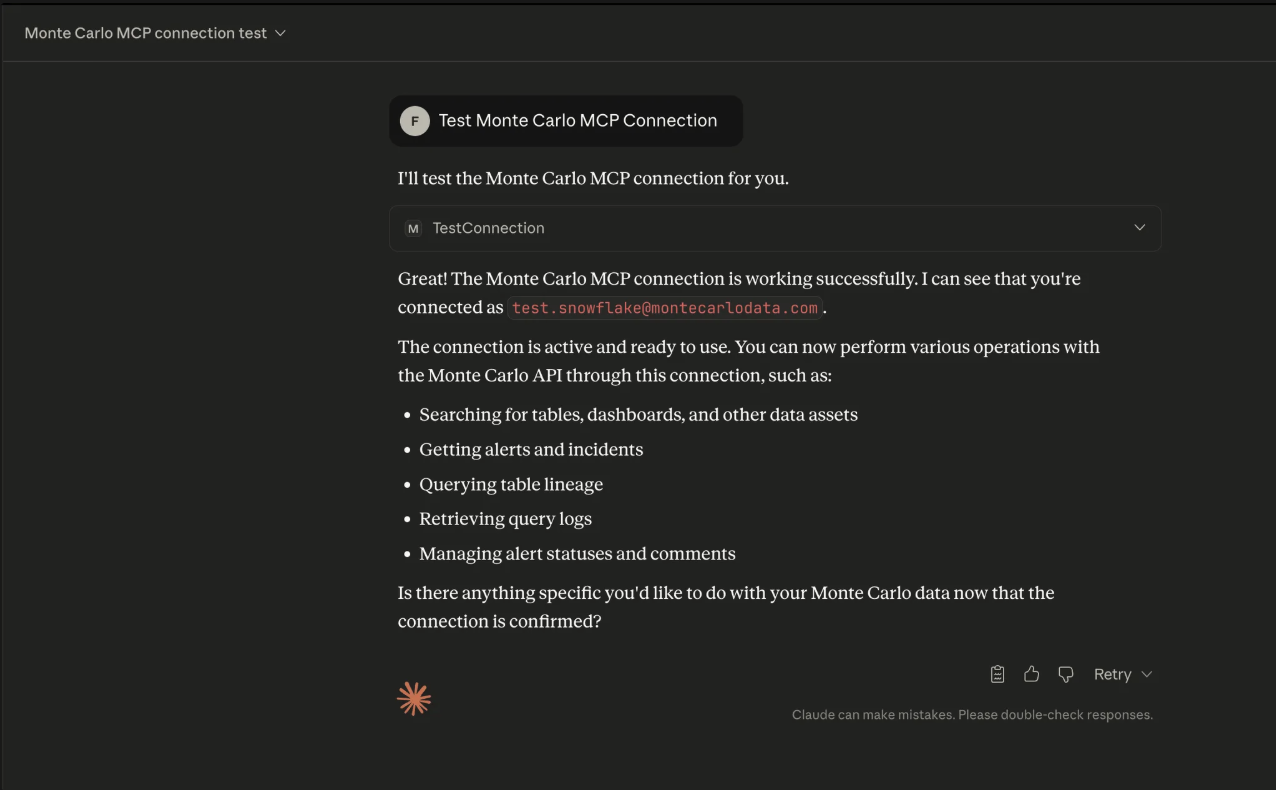Viewport: 1276px width, 790px height.
Task: Open the Retry options dropdown arrow
Action: (x=1147, y=674)
